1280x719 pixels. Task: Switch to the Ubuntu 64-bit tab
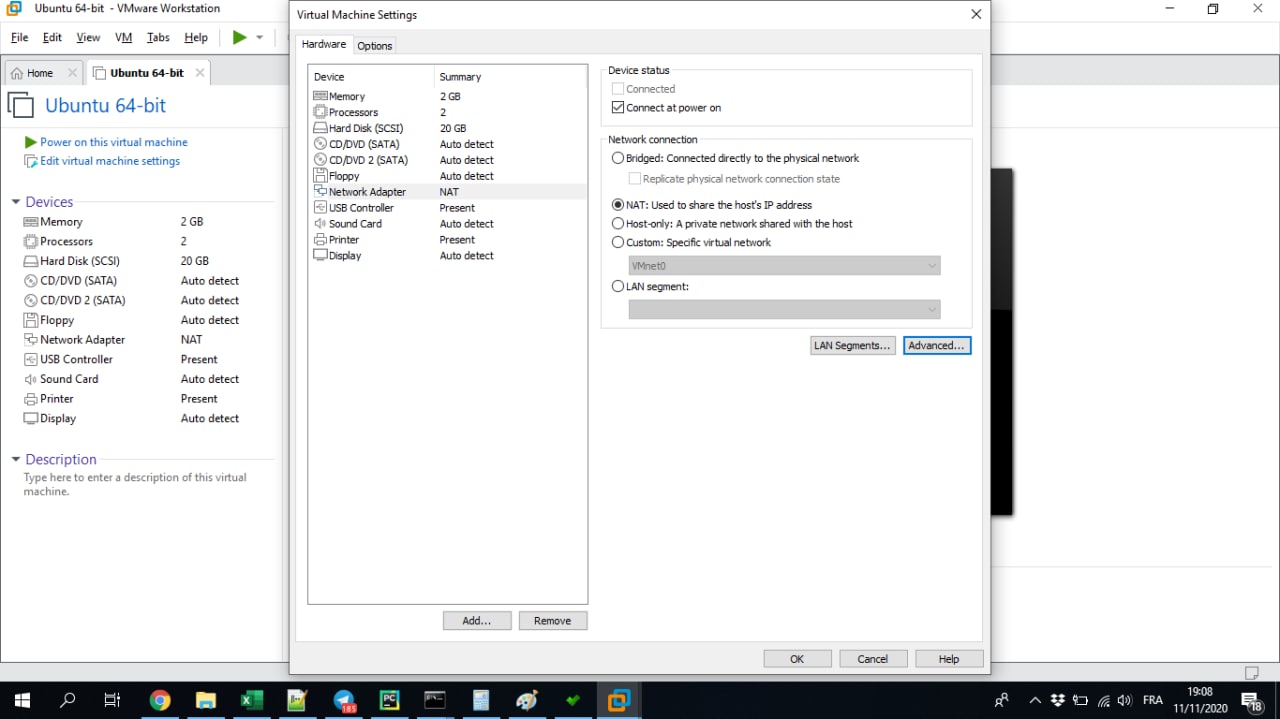click(147, 73)
